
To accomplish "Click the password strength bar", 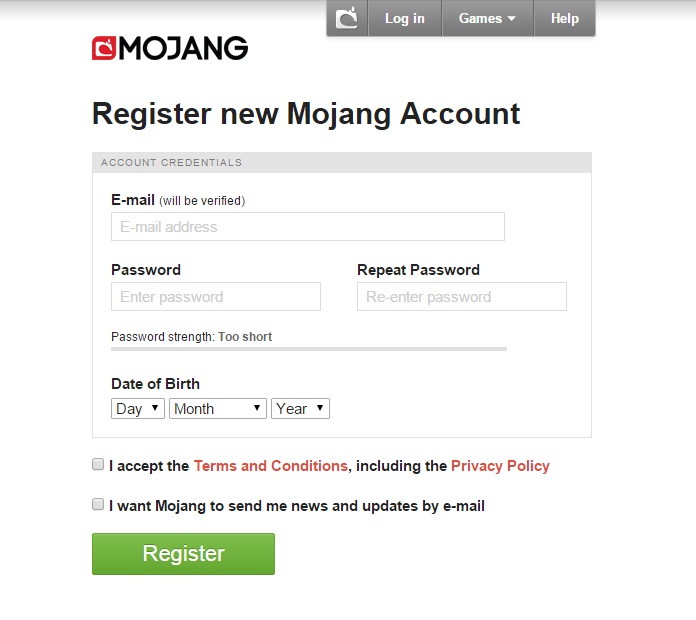I will click(308, 349).
